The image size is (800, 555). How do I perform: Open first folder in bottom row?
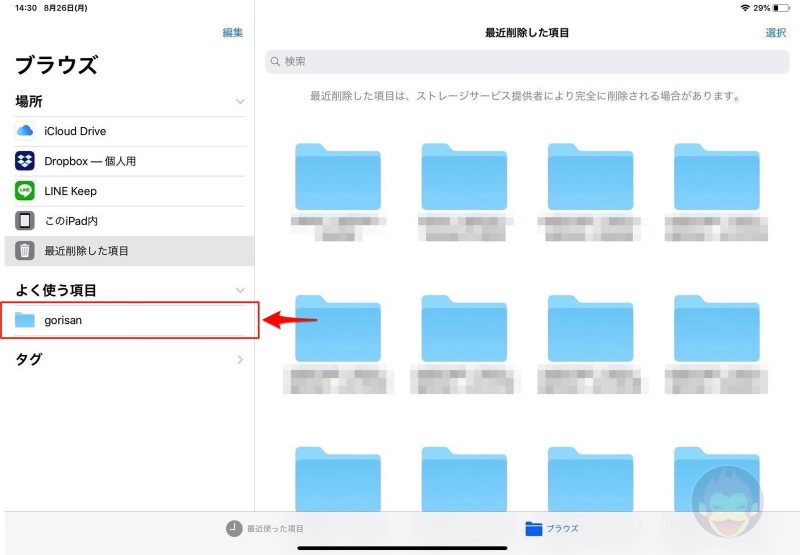click(338, 479)
